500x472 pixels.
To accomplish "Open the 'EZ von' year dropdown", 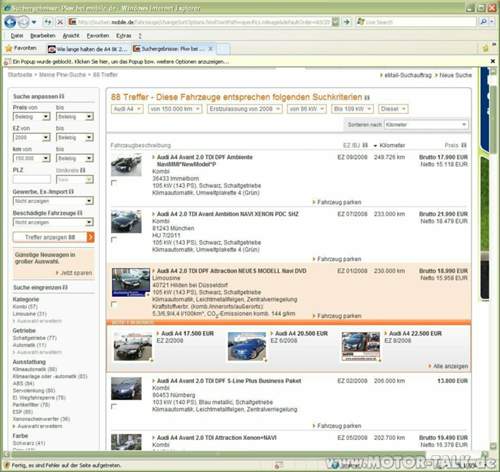I will point(32,137).
